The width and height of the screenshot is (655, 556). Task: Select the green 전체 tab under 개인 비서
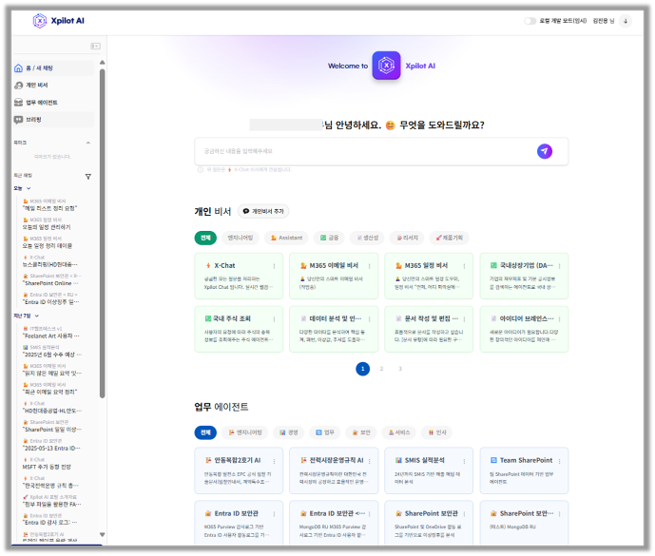pyautogui.click(x=206, y=238)
